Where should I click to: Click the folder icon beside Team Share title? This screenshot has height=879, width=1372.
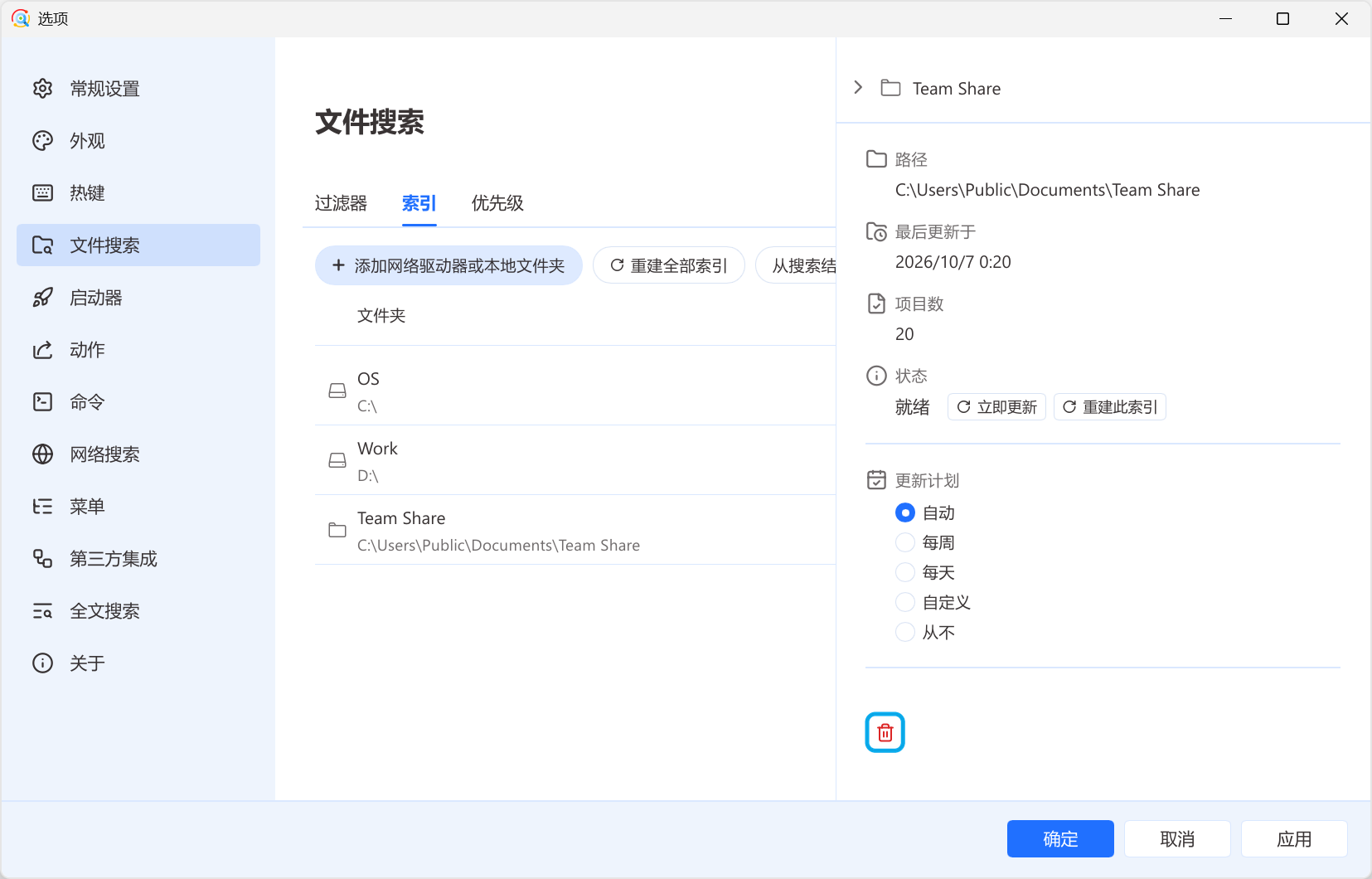tap(890, 88)
